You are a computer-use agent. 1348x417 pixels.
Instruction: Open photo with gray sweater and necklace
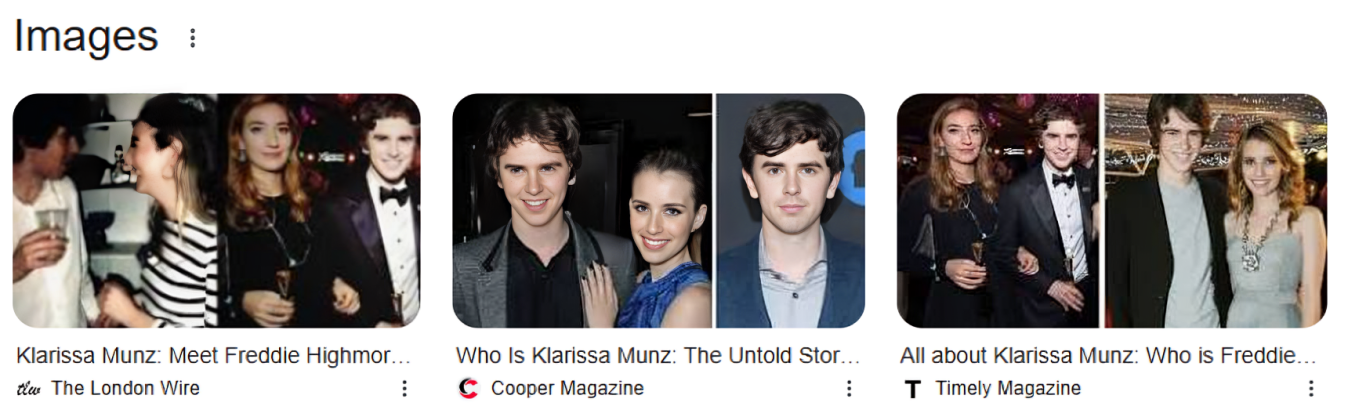point(1216,211)
